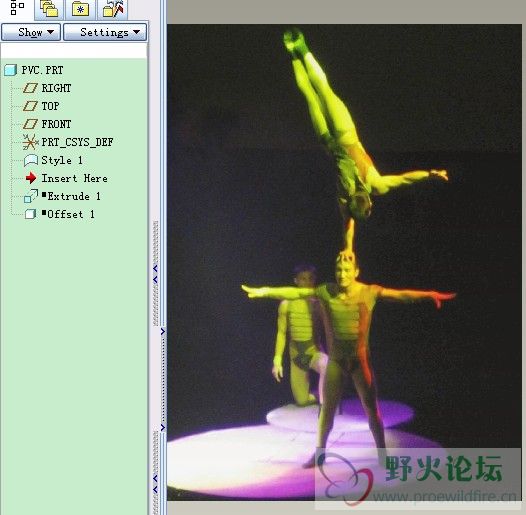Click the upper collapse arrows on navigator sash
526x515 pixels.
click(x=155, y=274)
